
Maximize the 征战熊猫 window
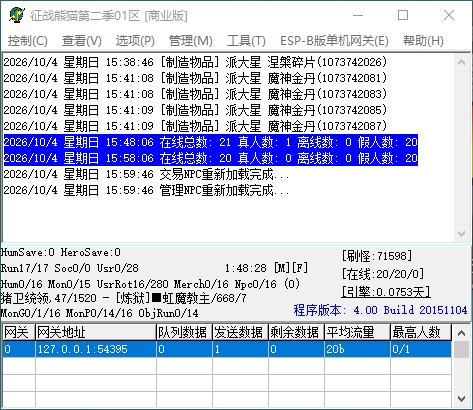[403, 15]
